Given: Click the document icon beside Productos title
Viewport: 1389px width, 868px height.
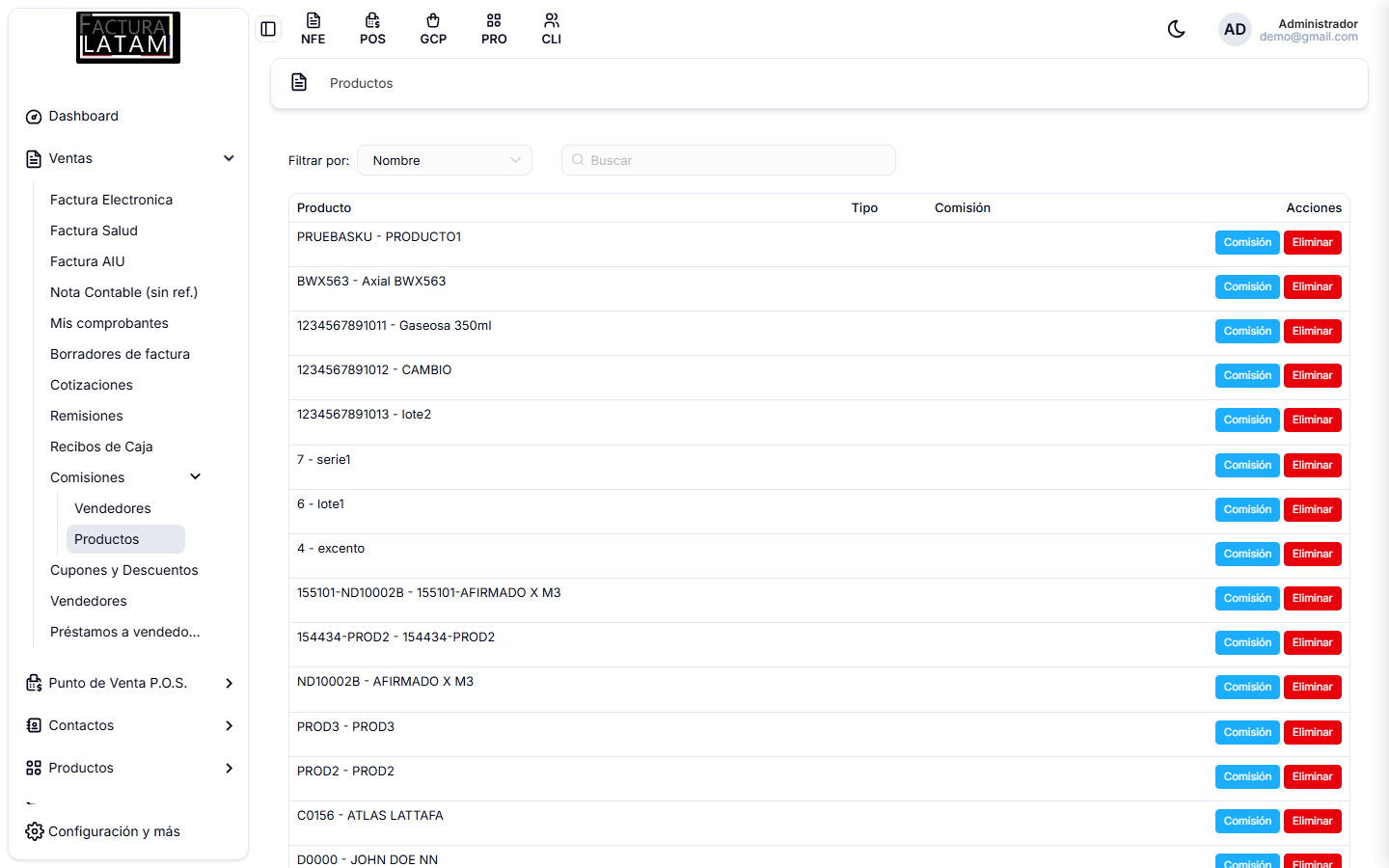Looking at the screenshot, I should [299, 82].
